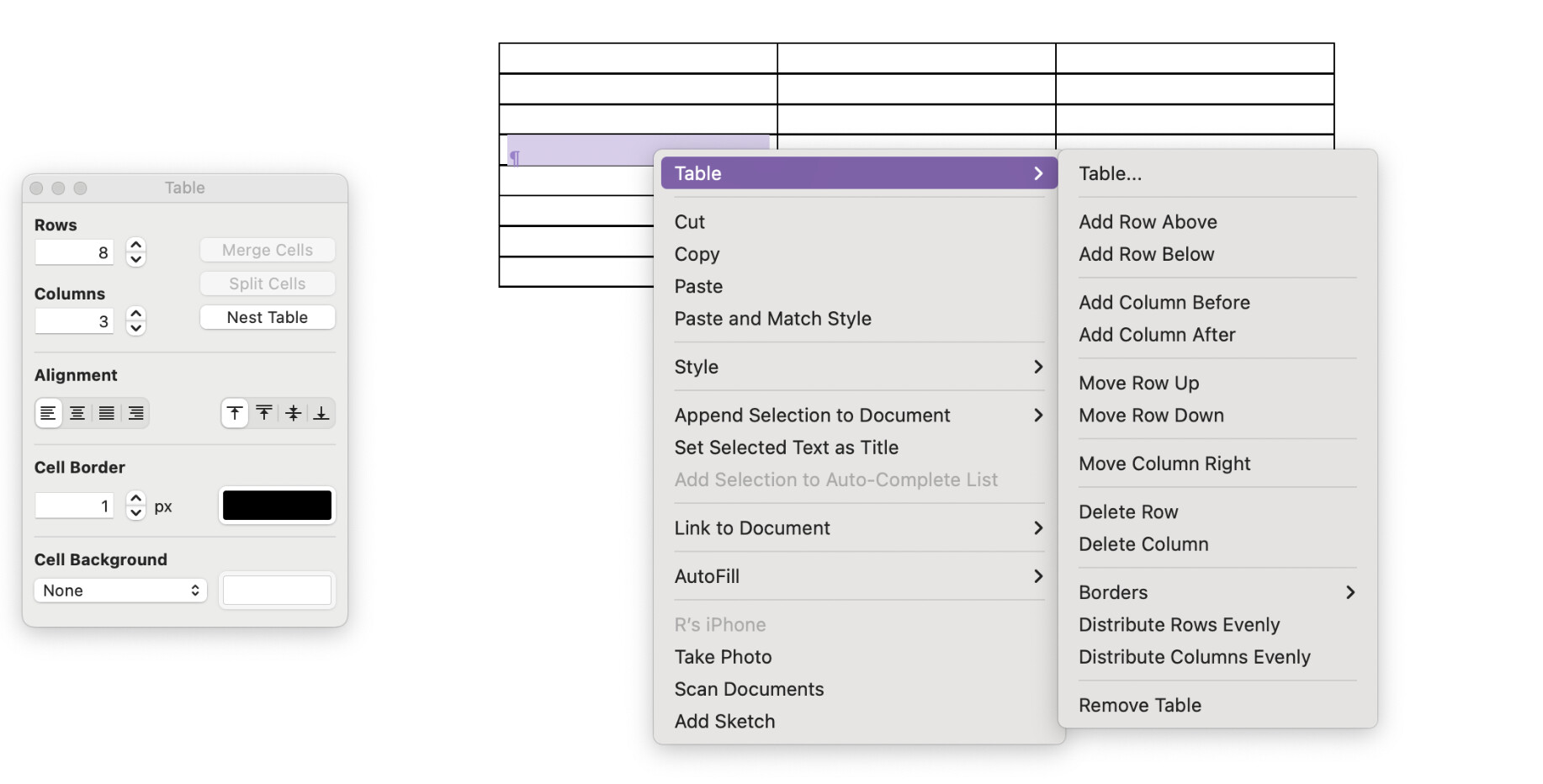Open the black Cell Border color well
The height and width of the screenshot is (784, 1543).
(x=277, y=506)
